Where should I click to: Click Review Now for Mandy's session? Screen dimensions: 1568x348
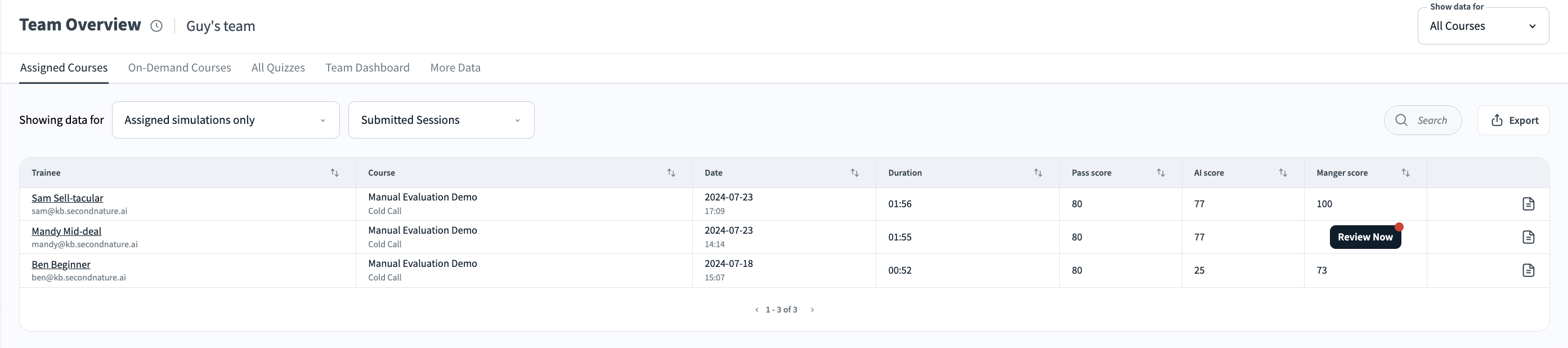point(1365,237)
